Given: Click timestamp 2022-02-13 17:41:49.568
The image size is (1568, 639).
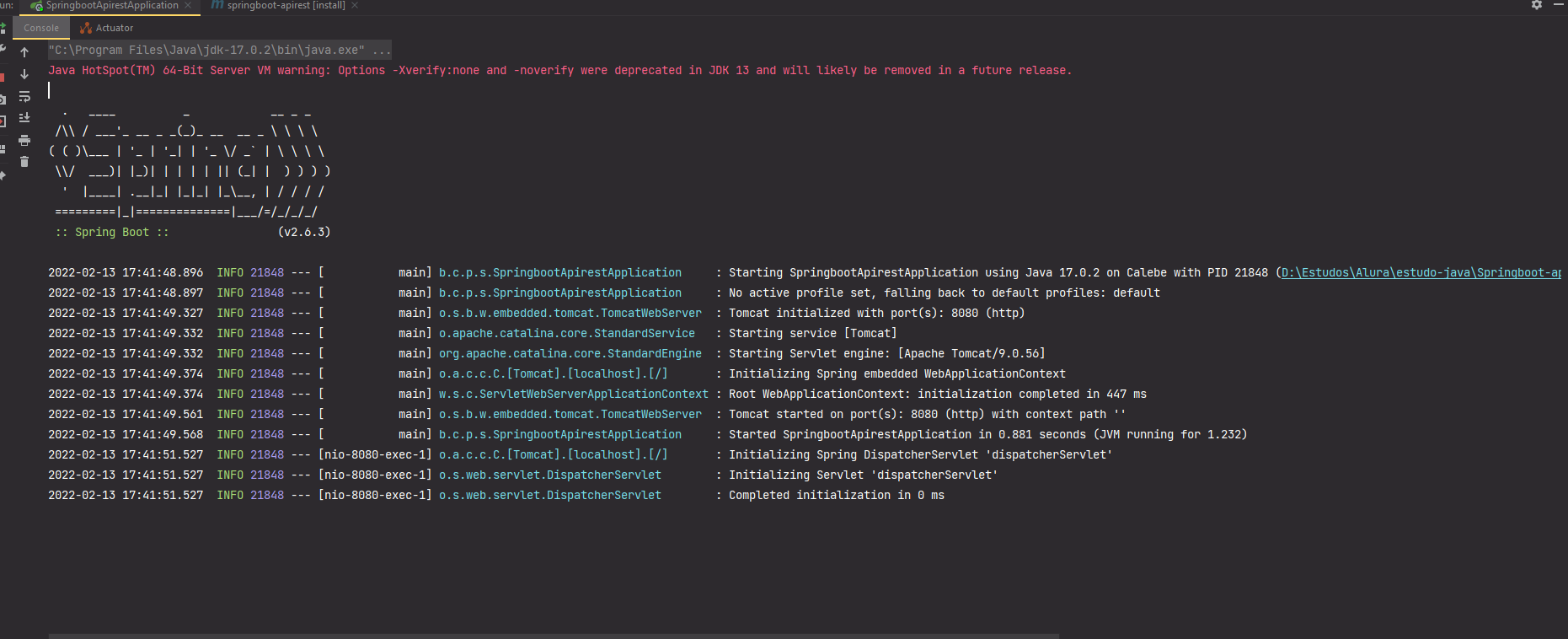Looking at the screenshot, I should coord(126,434).
